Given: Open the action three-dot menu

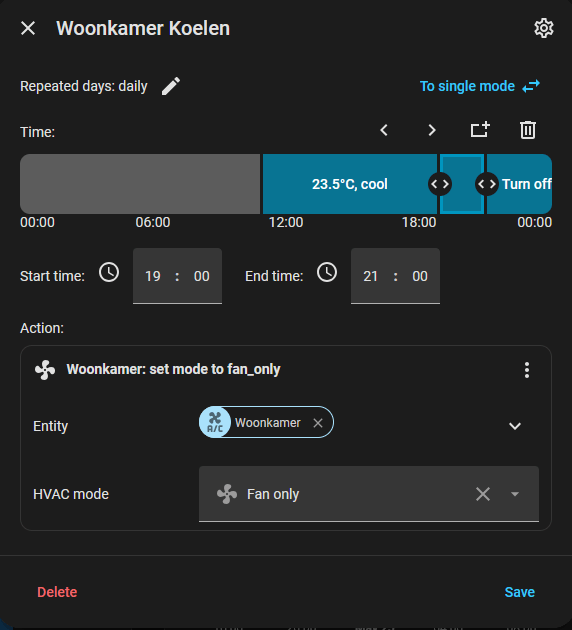Looking at the screenshot, I should [x=527, y=370].
